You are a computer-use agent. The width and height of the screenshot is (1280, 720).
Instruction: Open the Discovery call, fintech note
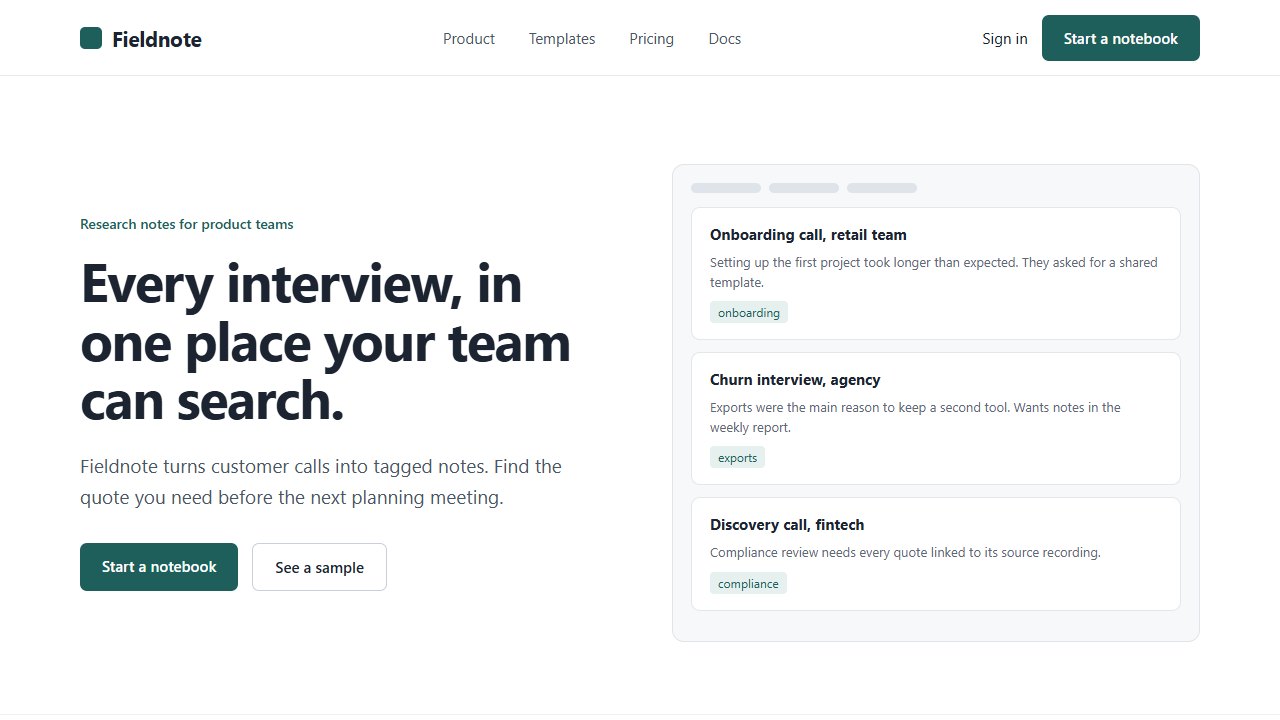[x=936, y=554]
